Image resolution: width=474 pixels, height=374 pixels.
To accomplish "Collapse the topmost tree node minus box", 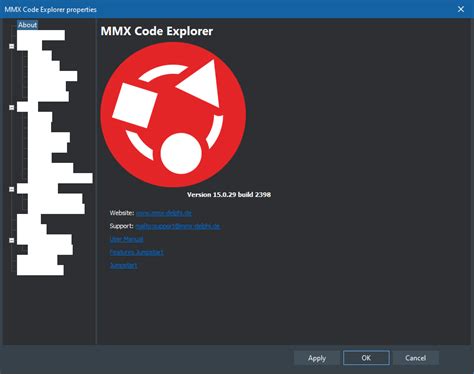I will tap(12, 46).
